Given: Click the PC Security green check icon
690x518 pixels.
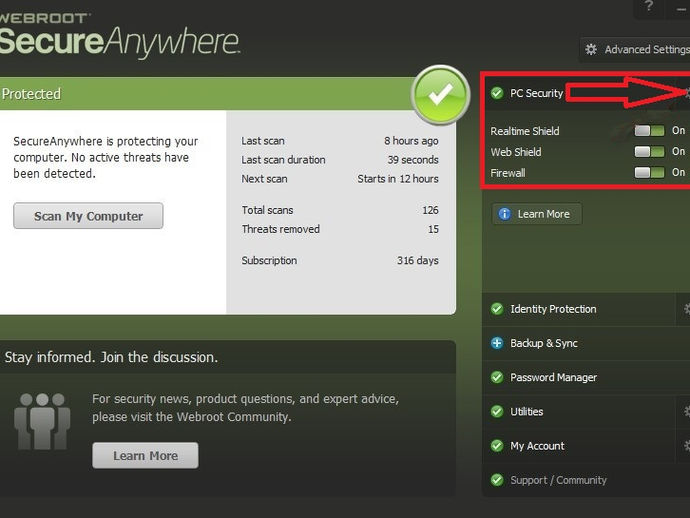Looking at the screenshot, I should pos(497,93).
